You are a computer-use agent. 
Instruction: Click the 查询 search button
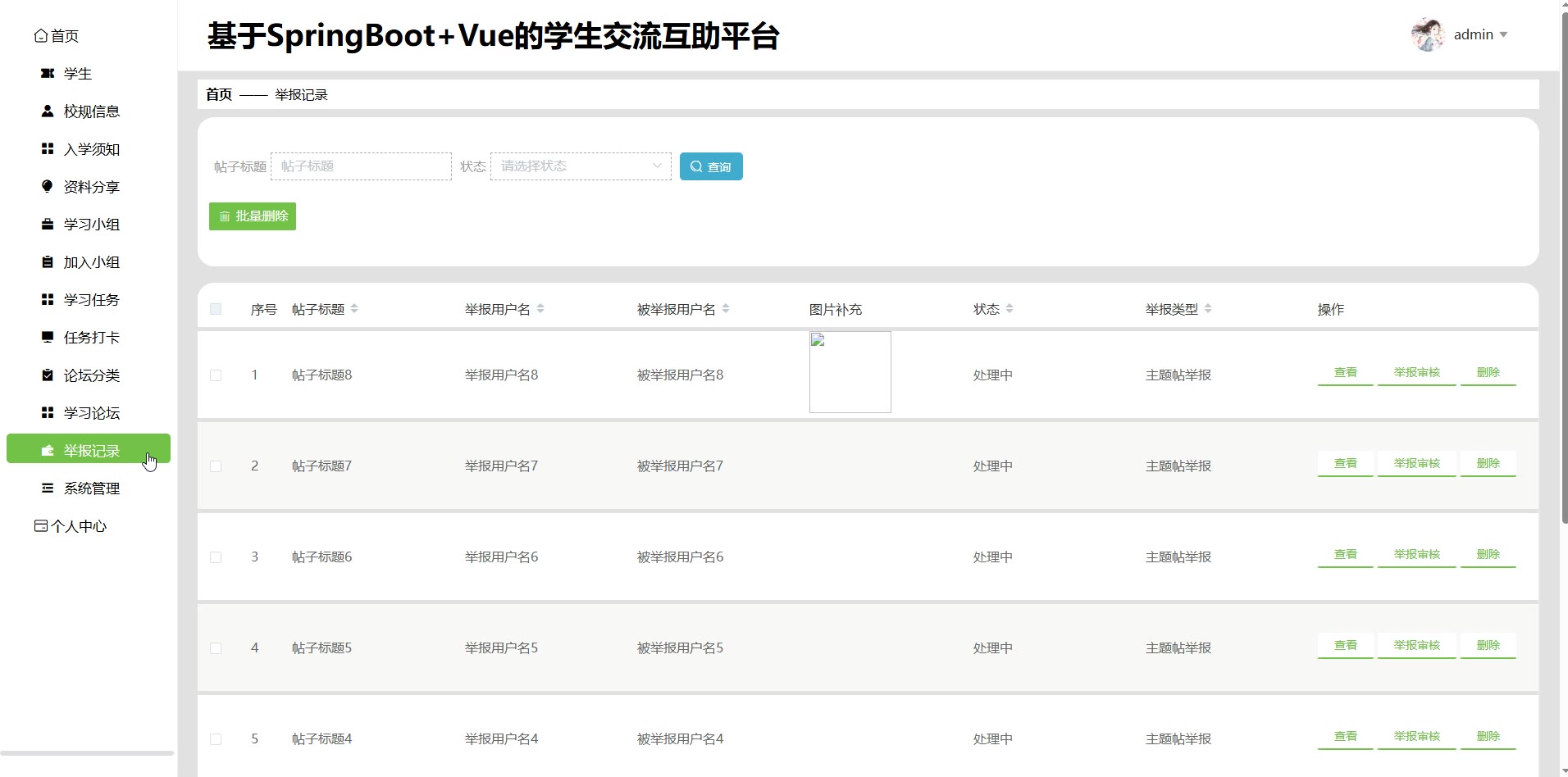click(x=711, y=166)
